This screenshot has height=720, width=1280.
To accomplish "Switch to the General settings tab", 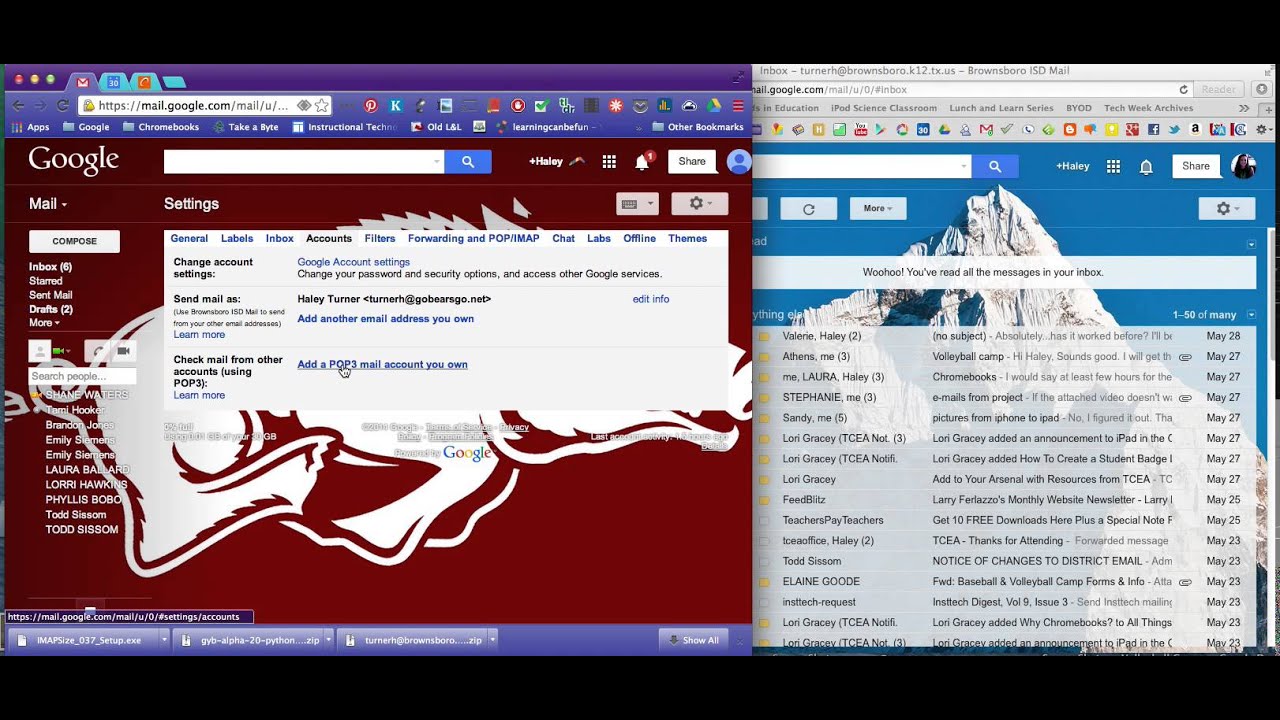I will 189,238.
